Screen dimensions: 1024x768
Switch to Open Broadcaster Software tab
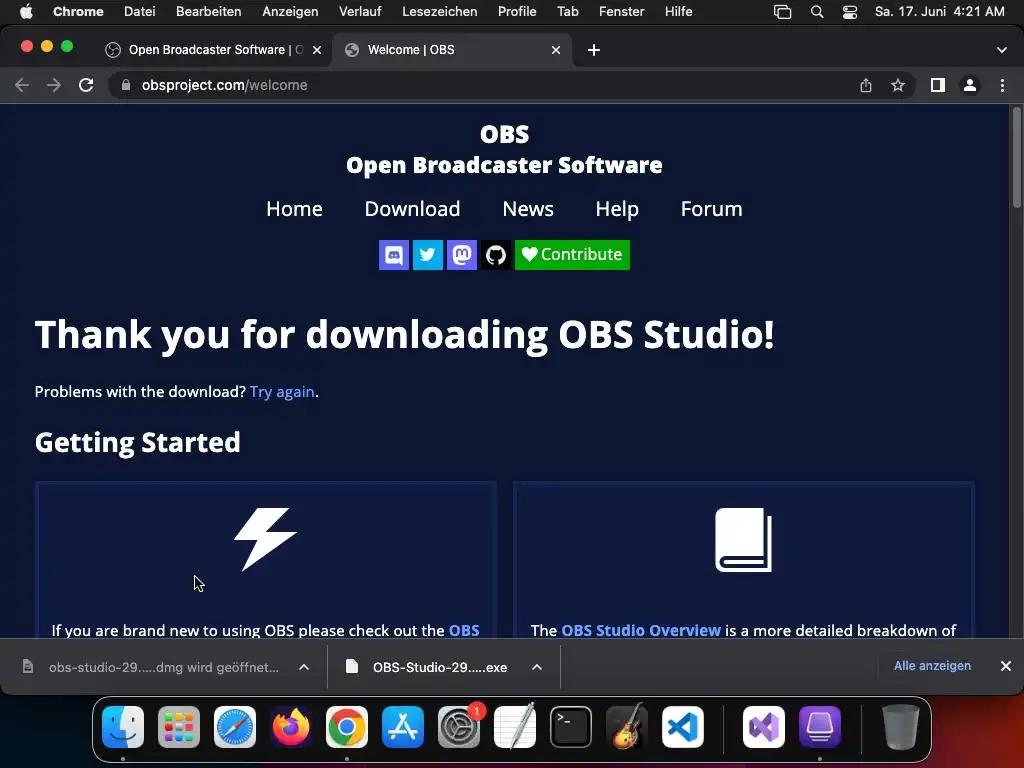pyautogui.click(x=214, y=50)
